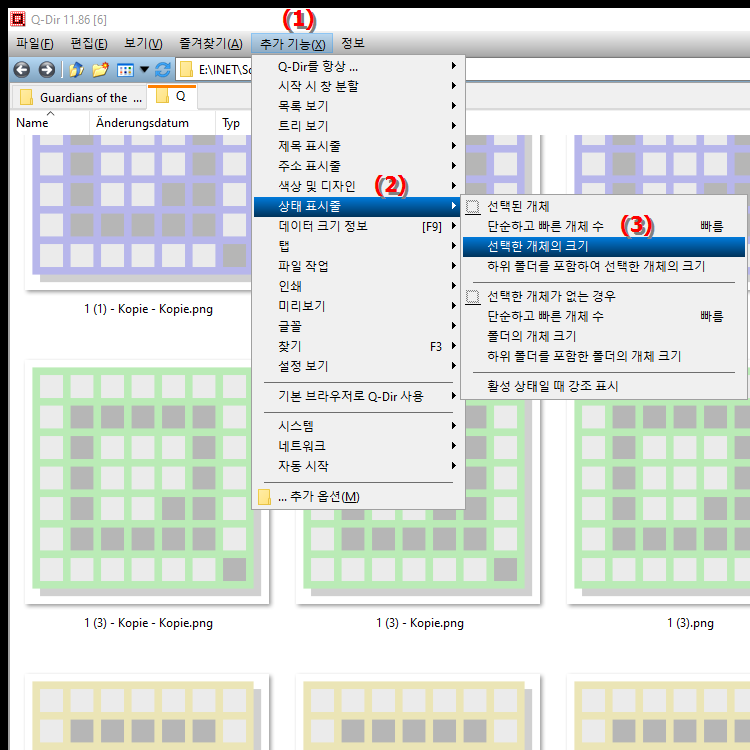Image resolution: width=750 pixels, height=750 pixels.
Task: Select thumbnail 1 (1) - Kopie - Kopie.png
Action: click(139, 212)
